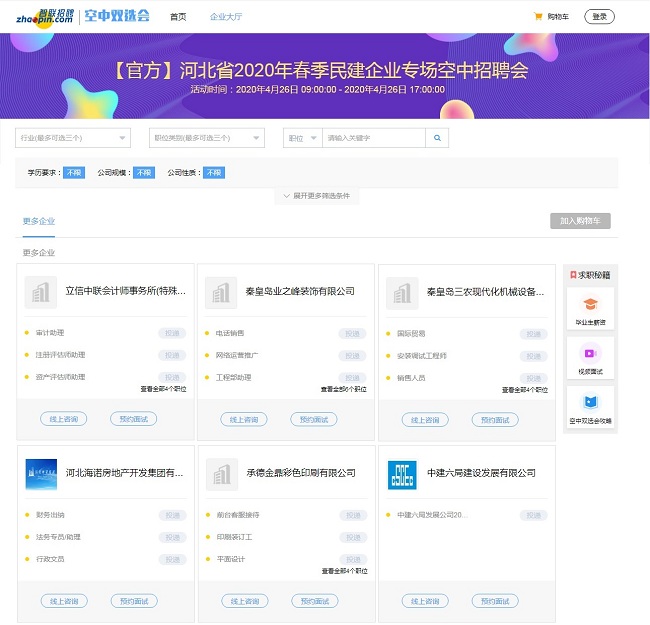
Task: Select 不限 for 公司性质
Action: (x=214, y=172)
